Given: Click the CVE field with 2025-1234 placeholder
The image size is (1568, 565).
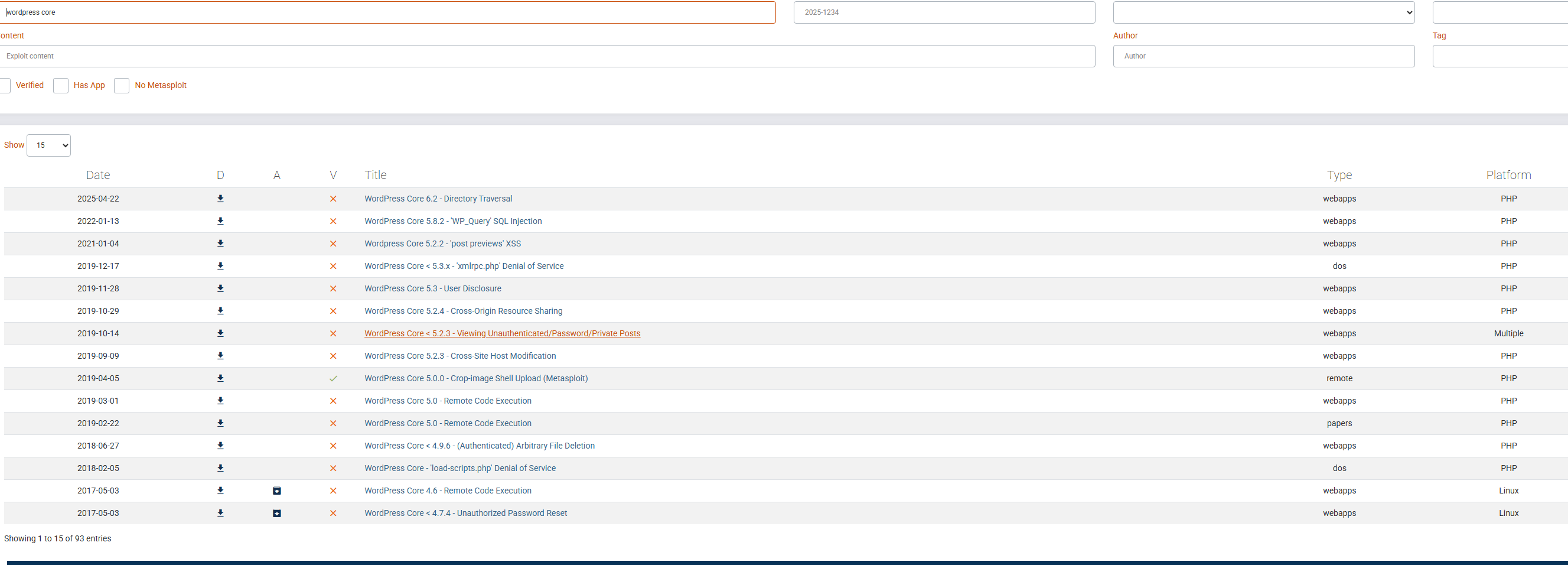Looking at the screenshot, I should tap(944, 12).
